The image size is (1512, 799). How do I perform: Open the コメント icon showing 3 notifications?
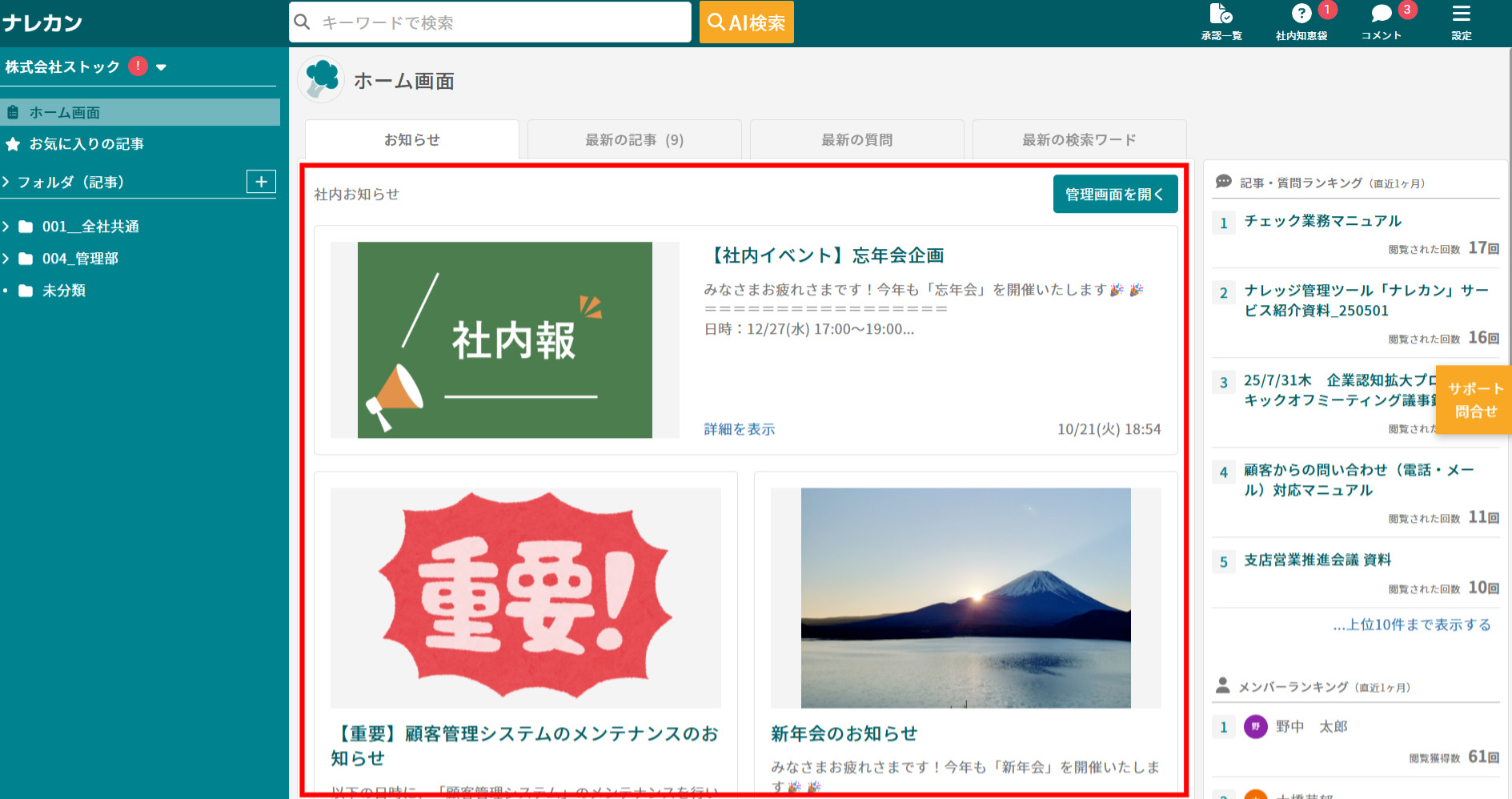point(1382,20)
